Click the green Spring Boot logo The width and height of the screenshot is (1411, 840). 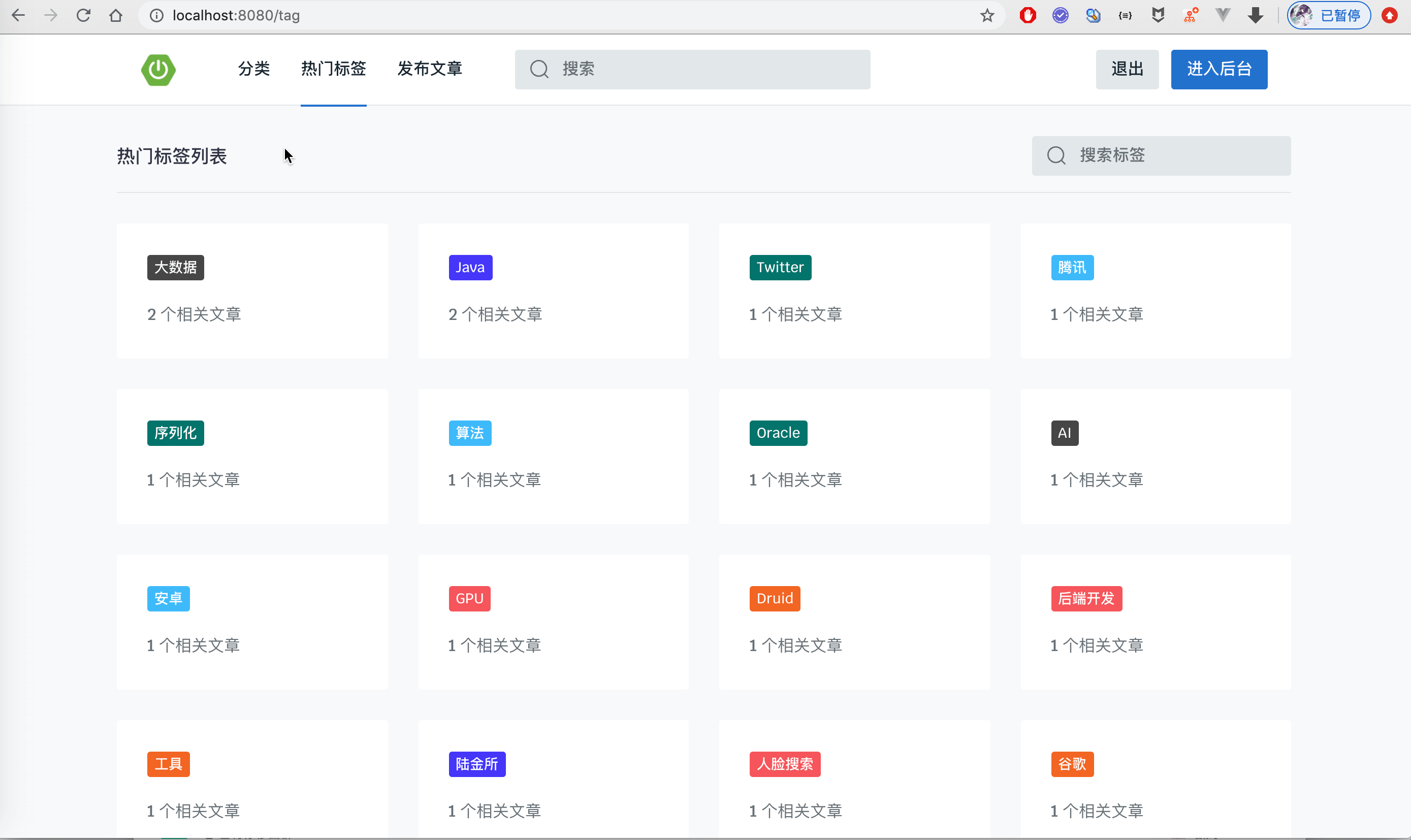point(158,70)
